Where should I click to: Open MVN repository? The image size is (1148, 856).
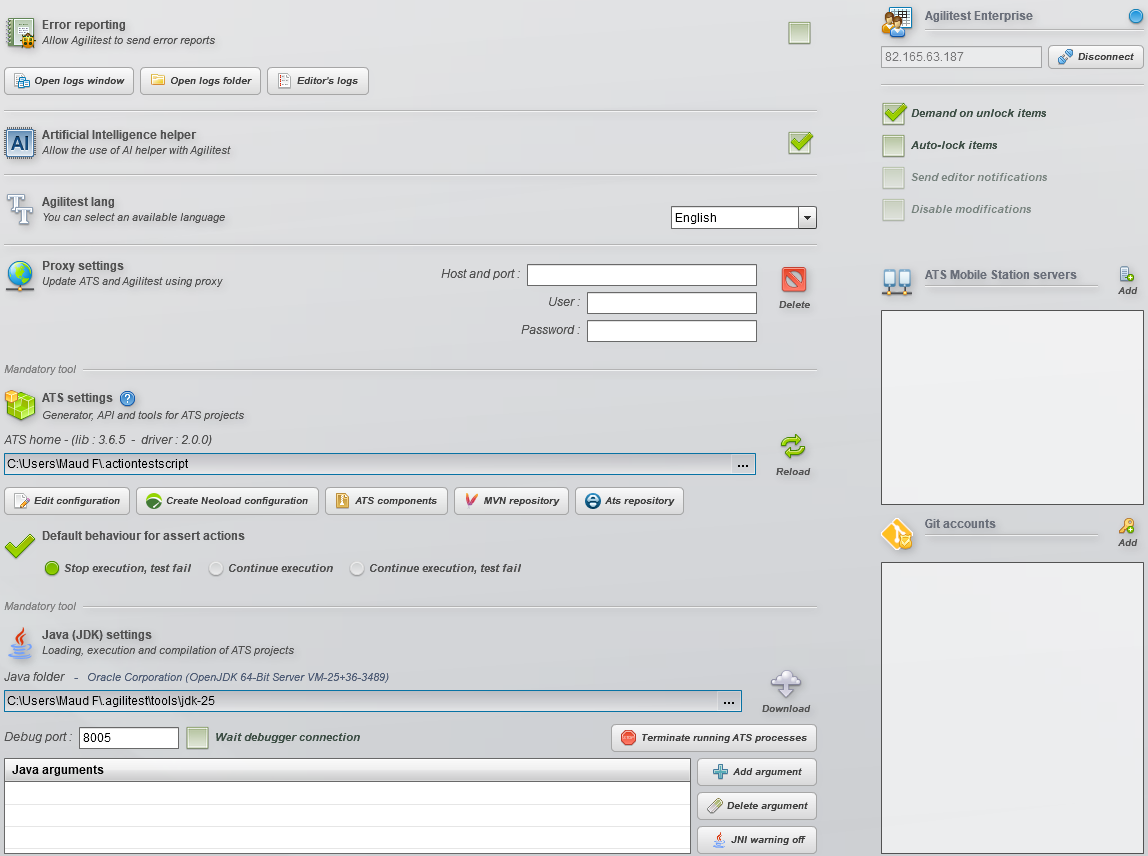click(511, 502)
